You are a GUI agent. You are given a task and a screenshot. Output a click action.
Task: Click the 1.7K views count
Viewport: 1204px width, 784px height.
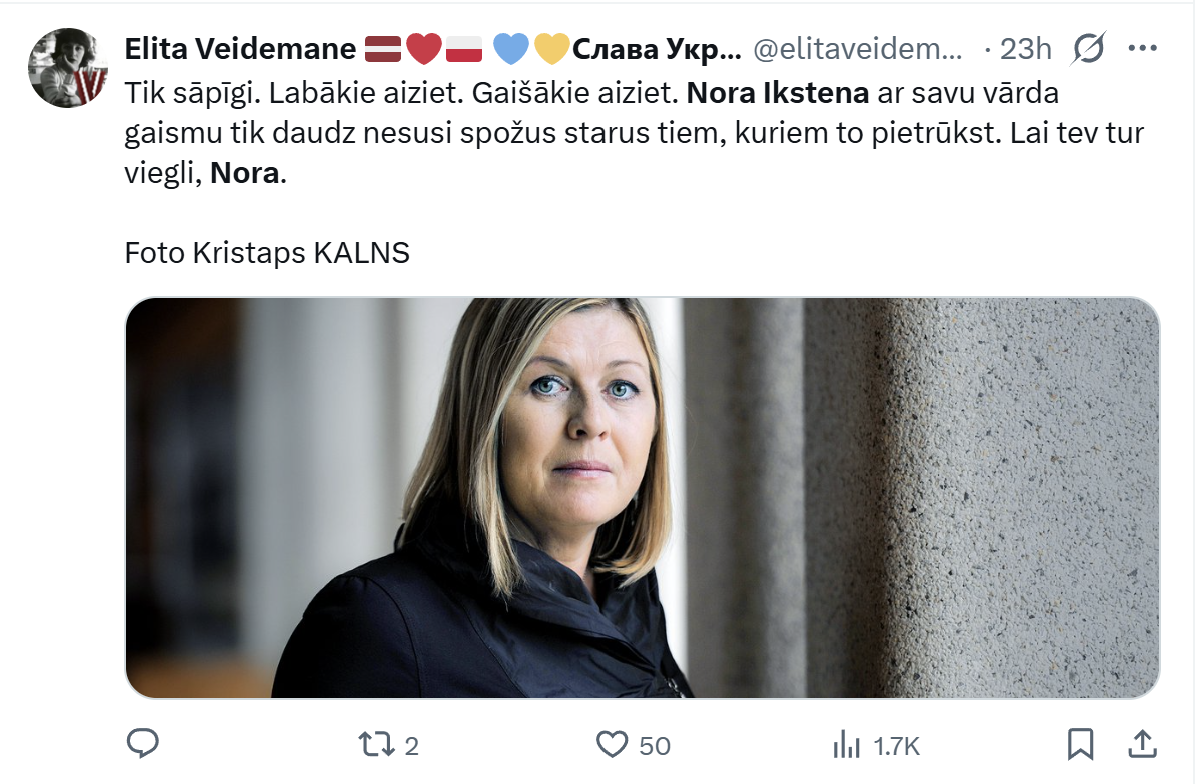tap(896, 745)
